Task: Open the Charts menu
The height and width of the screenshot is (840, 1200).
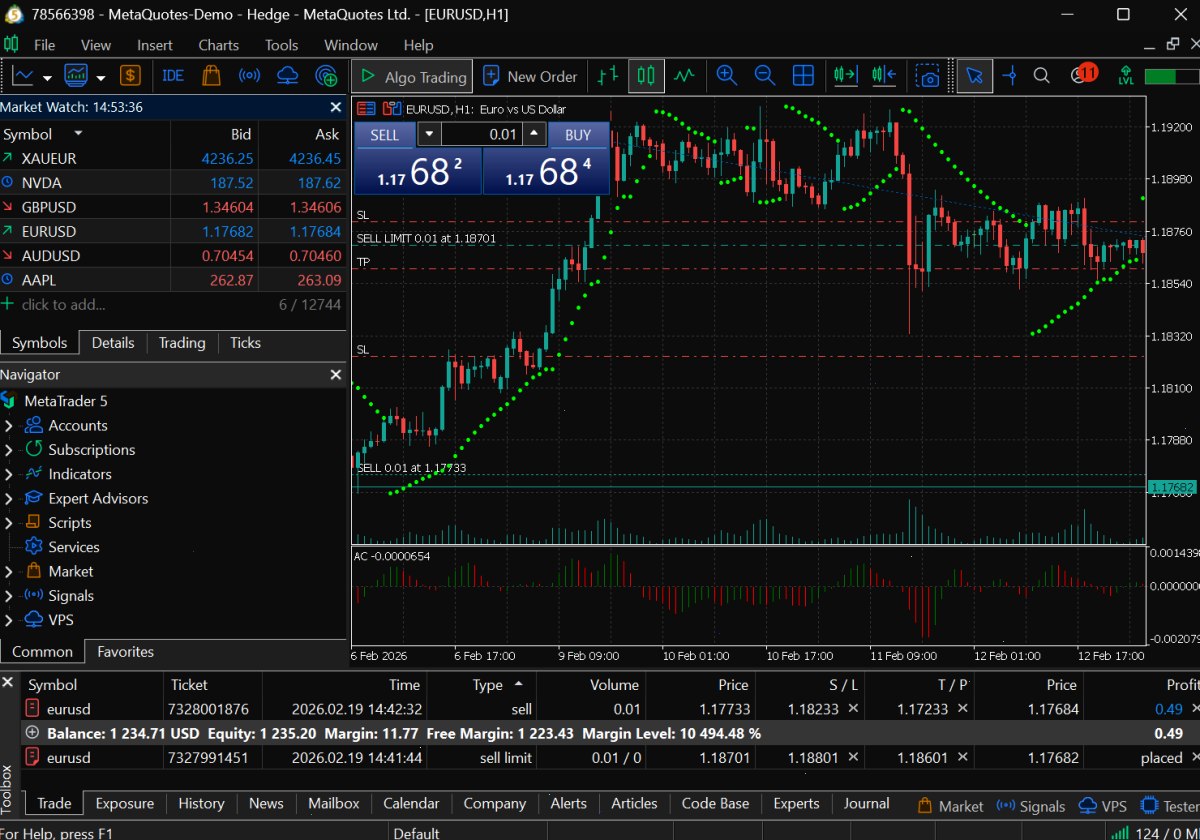Action: (218, 45)
